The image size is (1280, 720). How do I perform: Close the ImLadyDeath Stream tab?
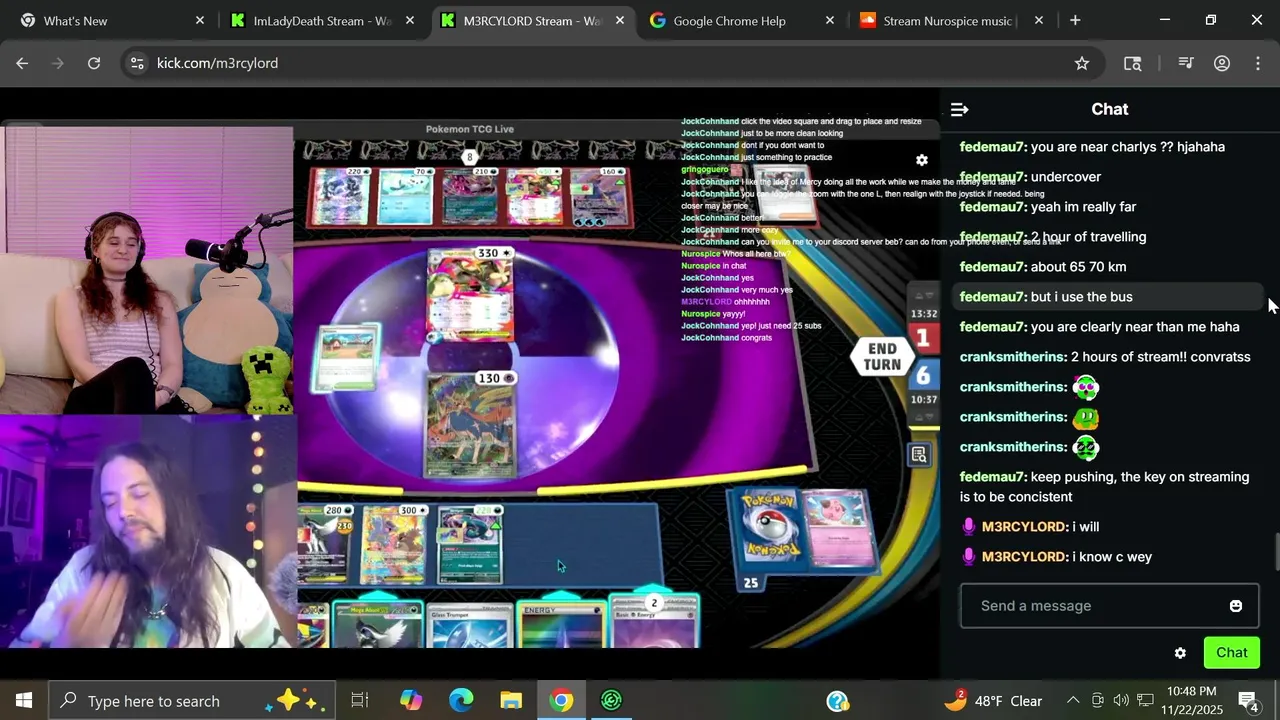pyautogui.click(x=410, y=20)
